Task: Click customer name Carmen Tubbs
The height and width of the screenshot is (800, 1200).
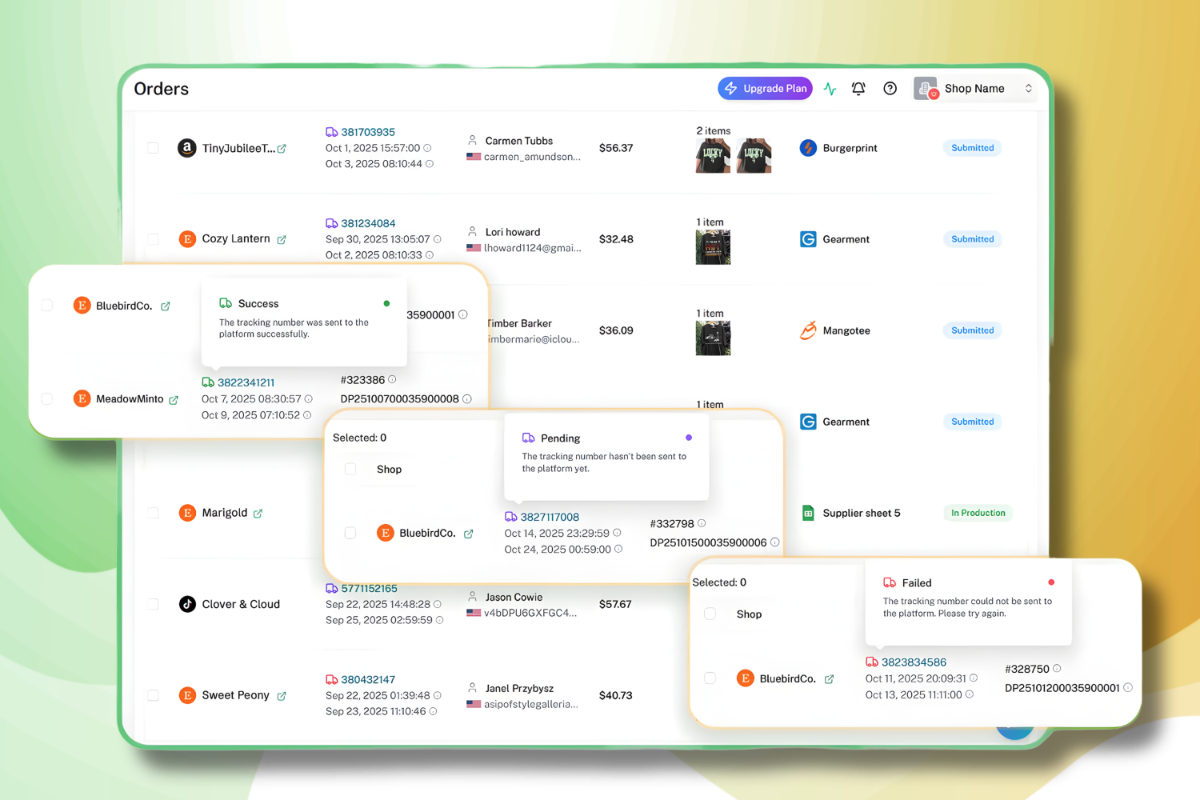Action: tap(519, 141)
